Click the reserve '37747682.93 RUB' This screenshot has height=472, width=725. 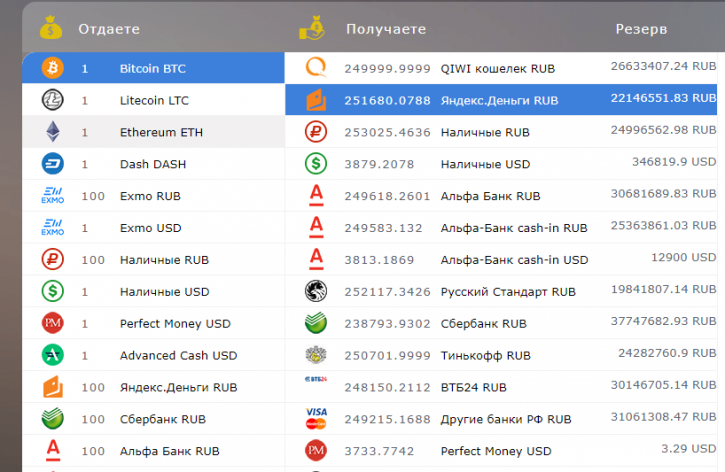tap(664, 321)
